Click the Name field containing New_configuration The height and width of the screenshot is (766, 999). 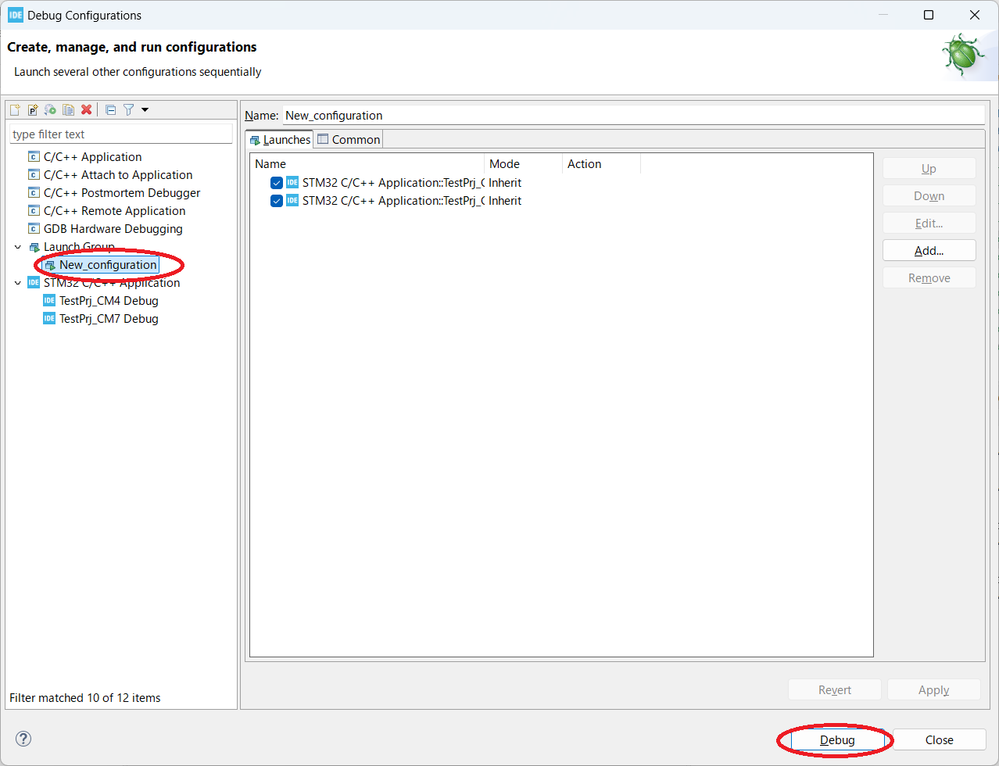point(634,115)
